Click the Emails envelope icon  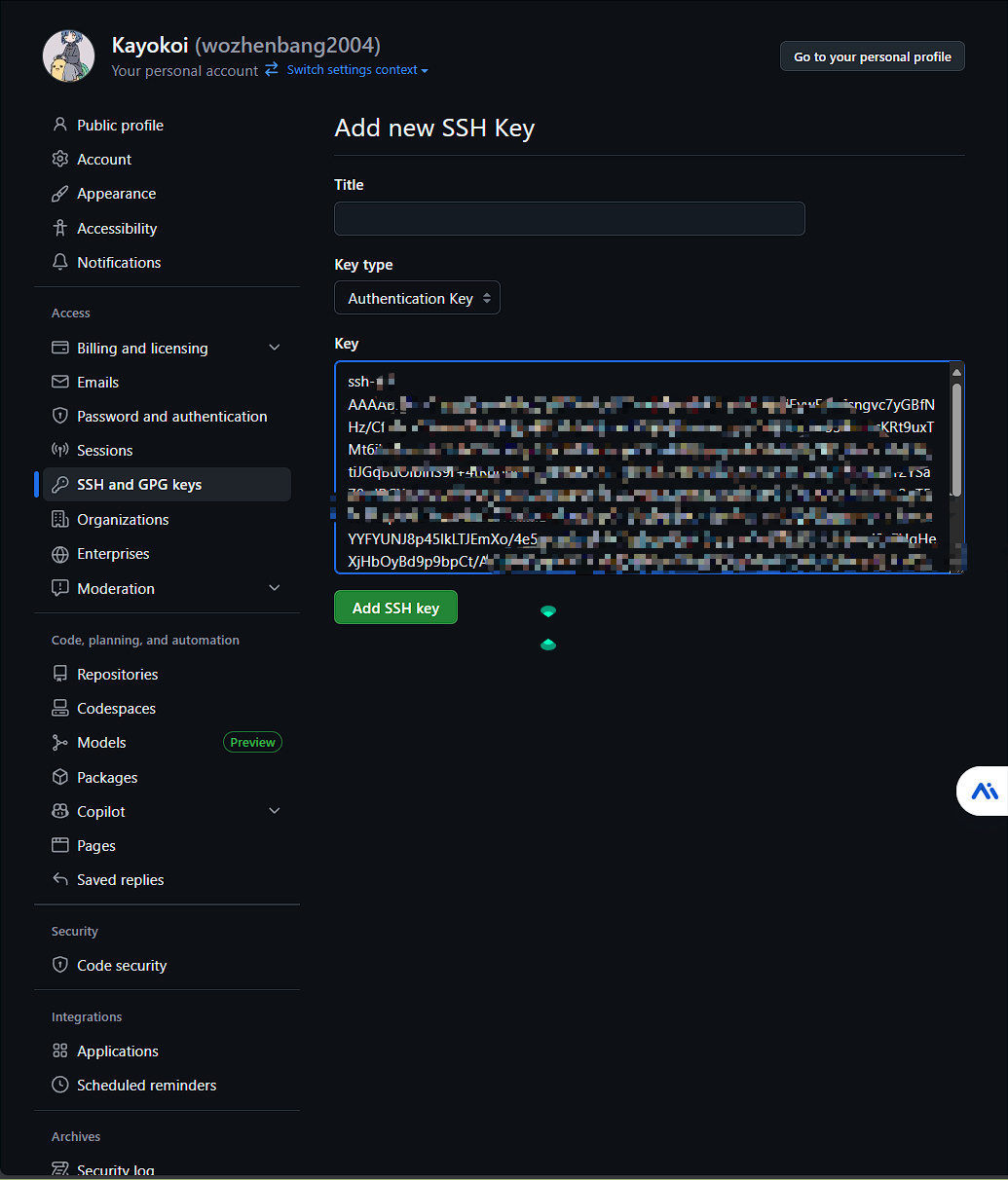[60, 382]
